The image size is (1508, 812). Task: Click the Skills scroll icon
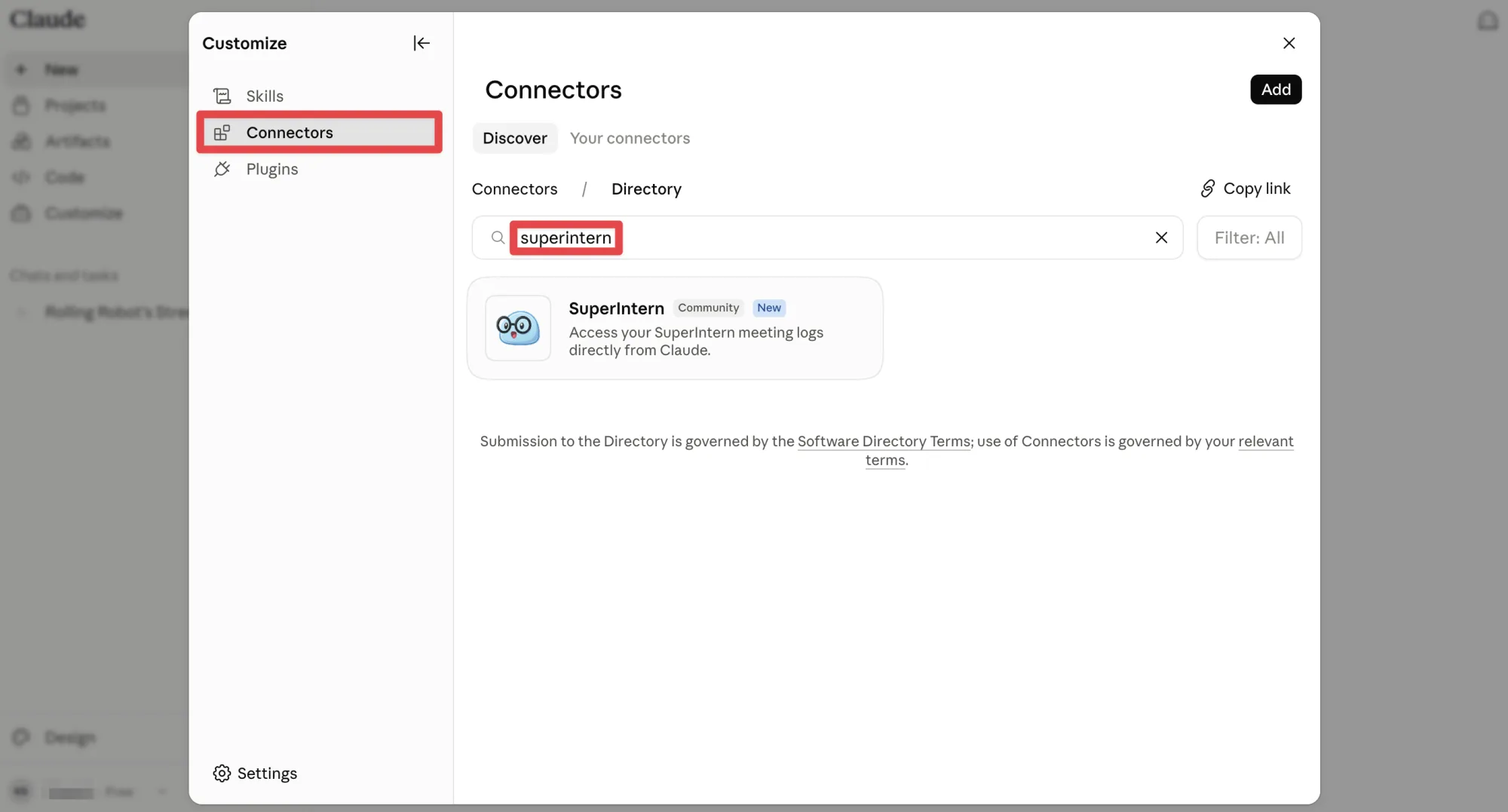pyautogui.click(x=222, y=96)
